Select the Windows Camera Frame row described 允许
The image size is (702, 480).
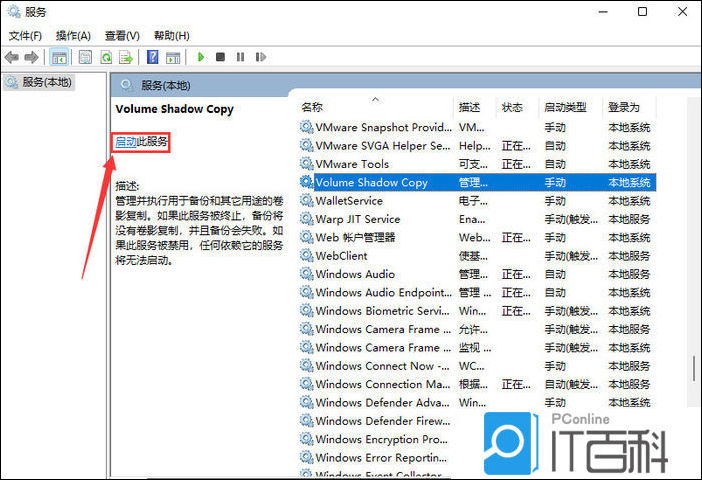pyautogui.click(x=477, y=329)
